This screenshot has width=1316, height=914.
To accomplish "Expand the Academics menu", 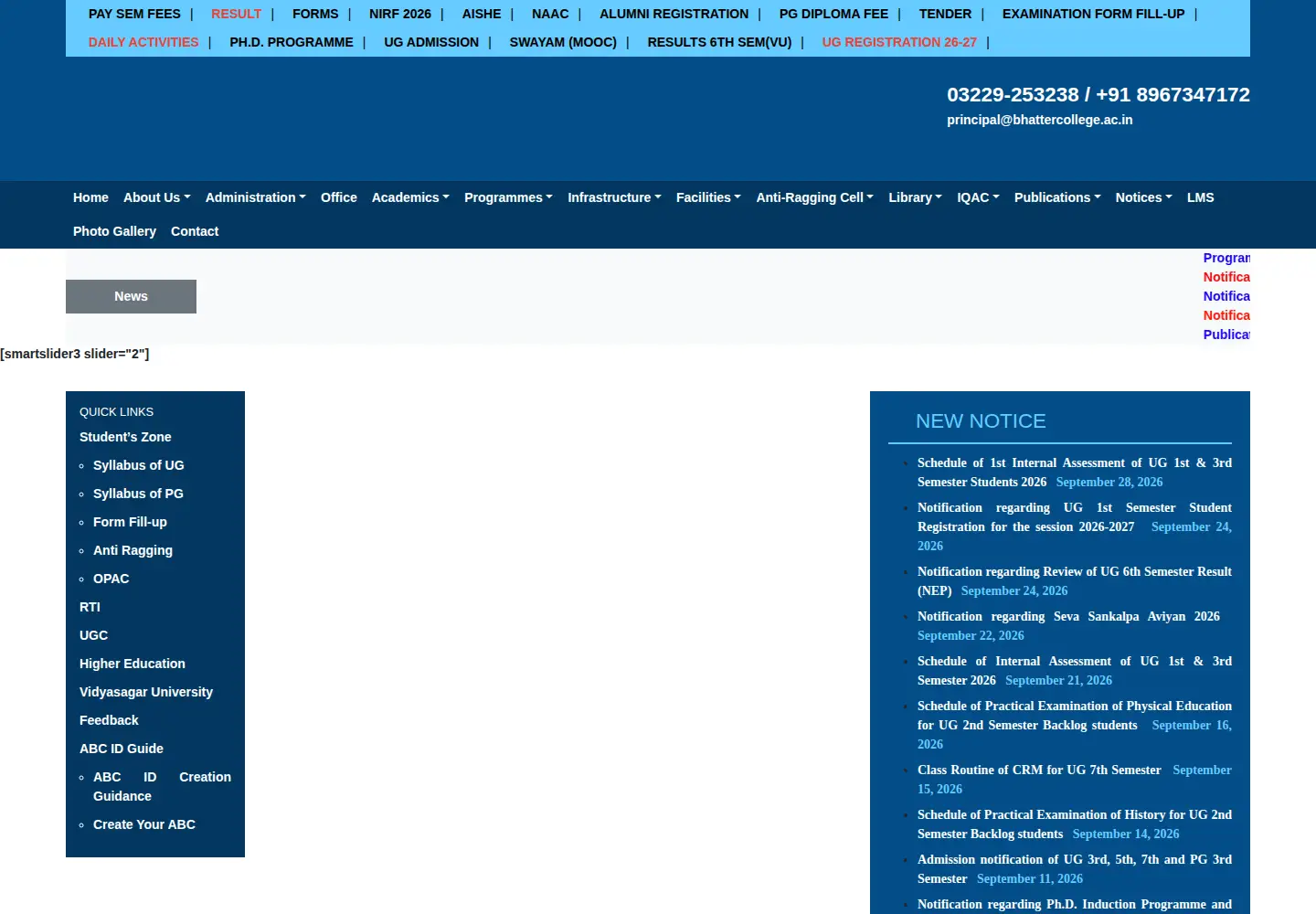I will [x=410, y=197].
